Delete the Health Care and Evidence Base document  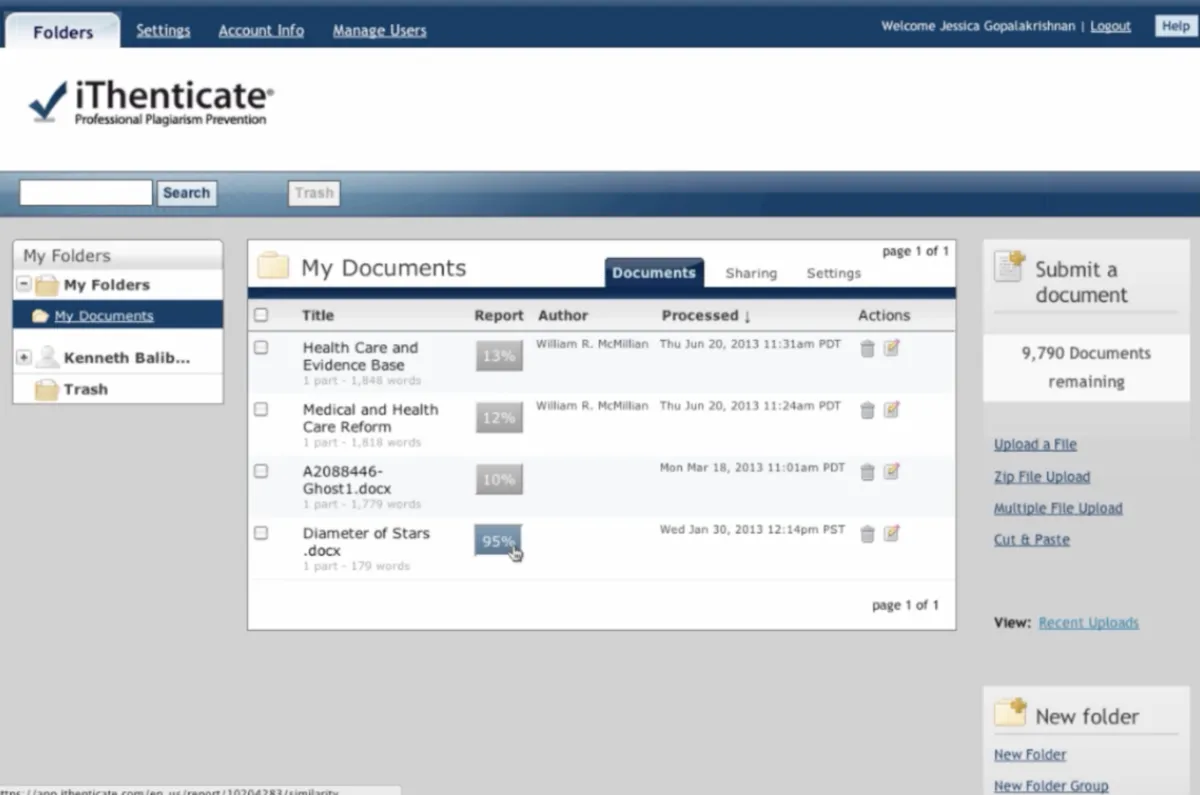coord(867,349)
